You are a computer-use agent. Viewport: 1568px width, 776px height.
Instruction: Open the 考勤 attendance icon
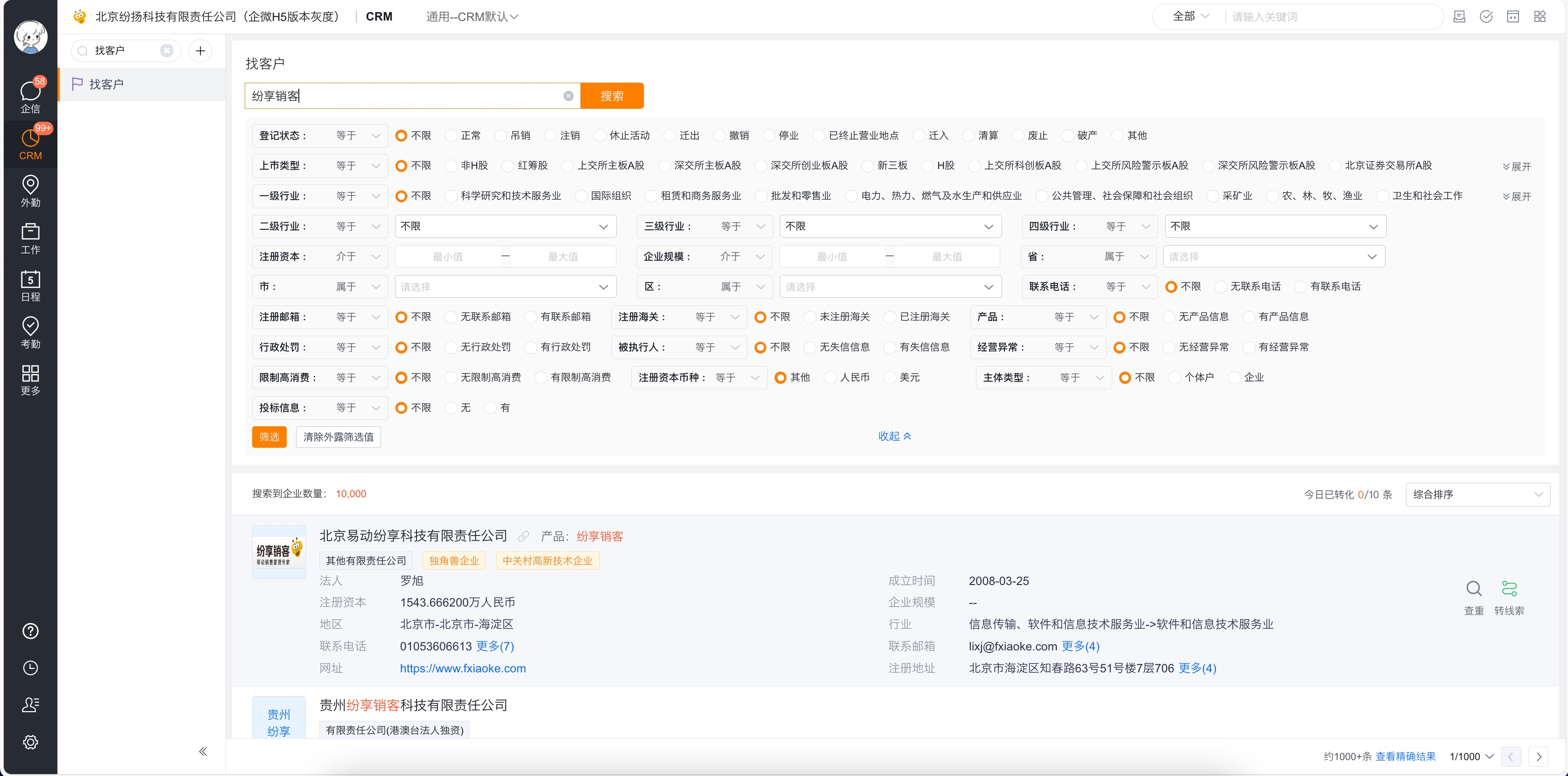pyautogui.click(x=30, y=333)
